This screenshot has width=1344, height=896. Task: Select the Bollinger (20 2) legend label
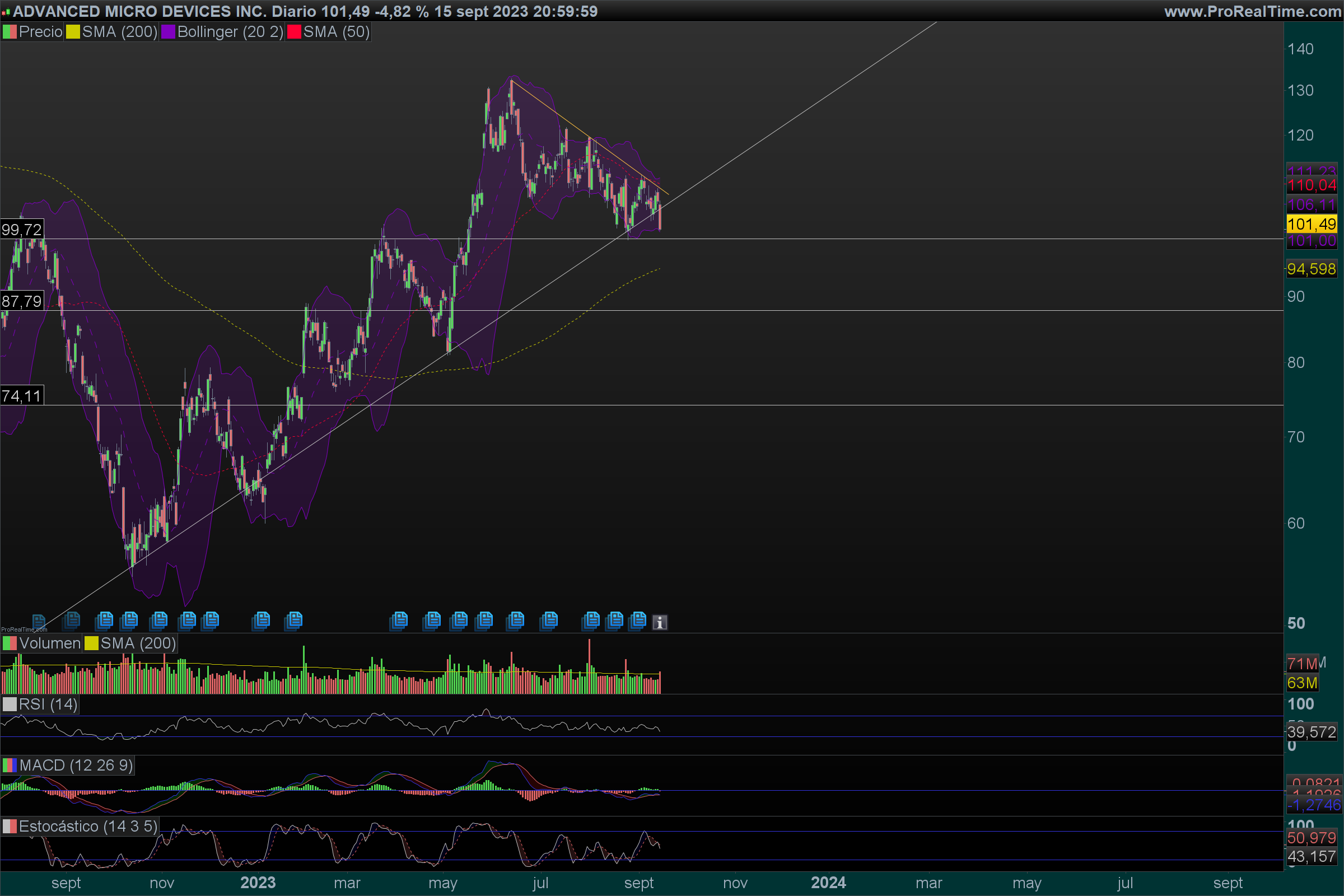pyautogui.click(x=230, y=32)
